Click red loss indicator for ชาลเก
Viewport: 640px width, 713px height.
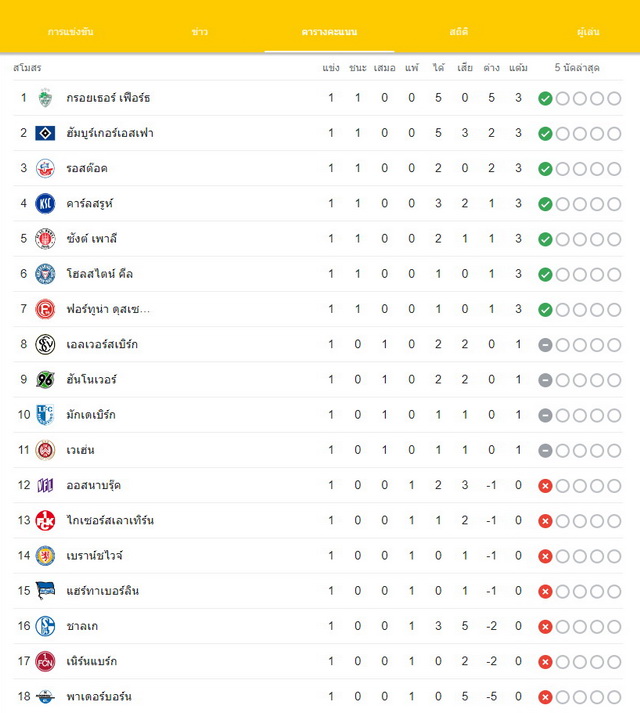(x=545, y=627)
